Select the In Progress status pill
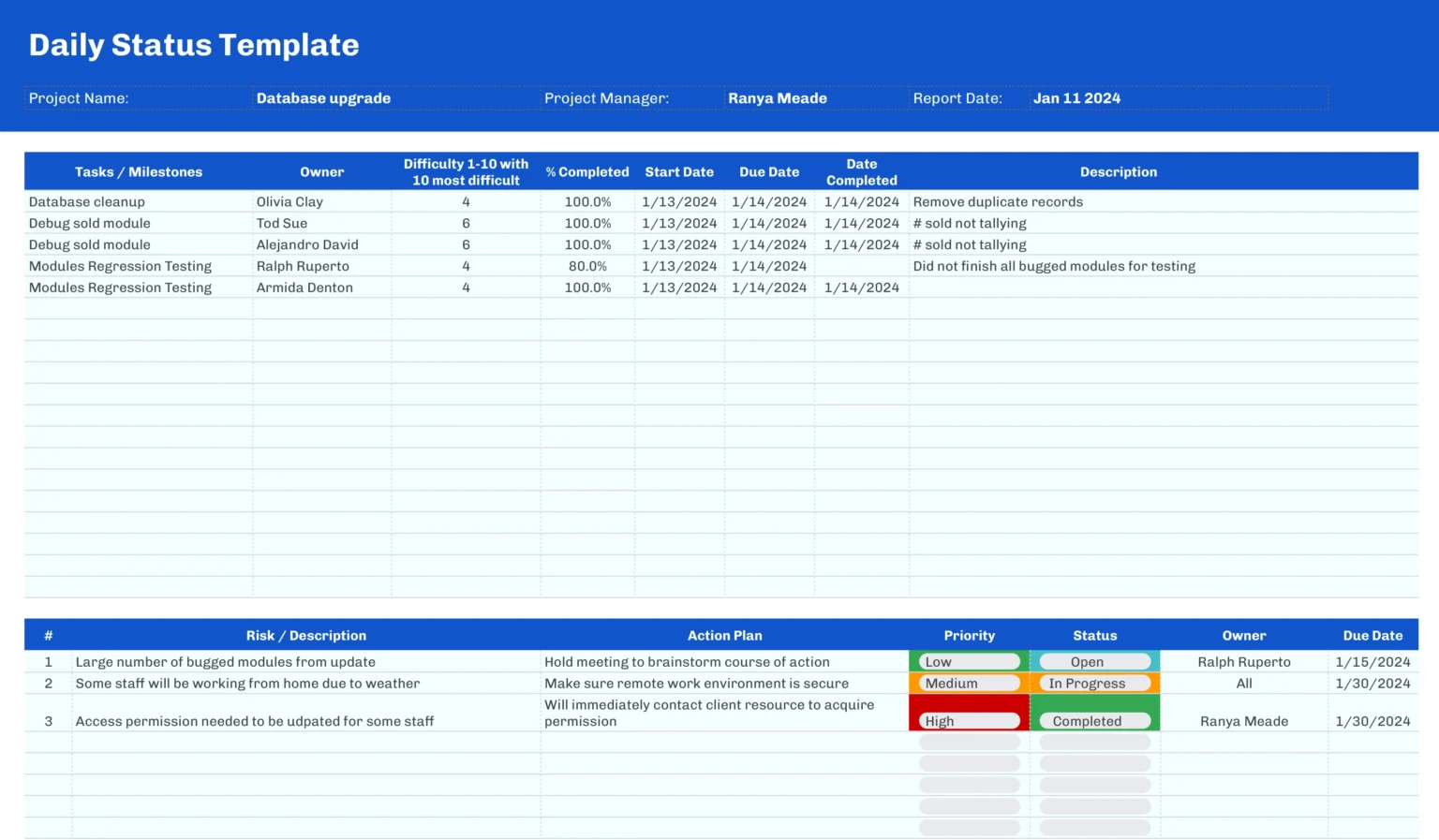 point(1093,683)
